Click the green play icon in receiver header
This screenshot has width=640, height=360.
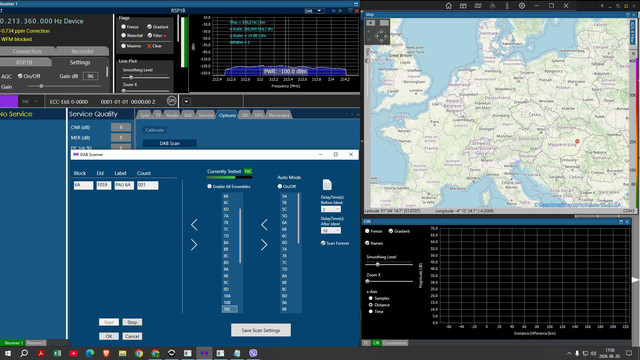click(x=341, y=11)
